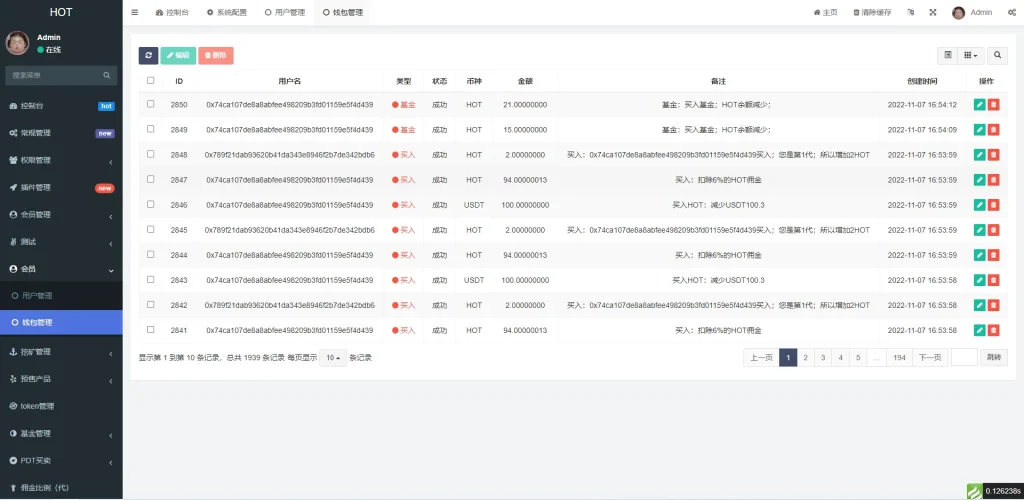Viewport: 1024px width, 500px height.
Task: Expand the 权限管理 sidebar menu
Action: coord(61,160)
